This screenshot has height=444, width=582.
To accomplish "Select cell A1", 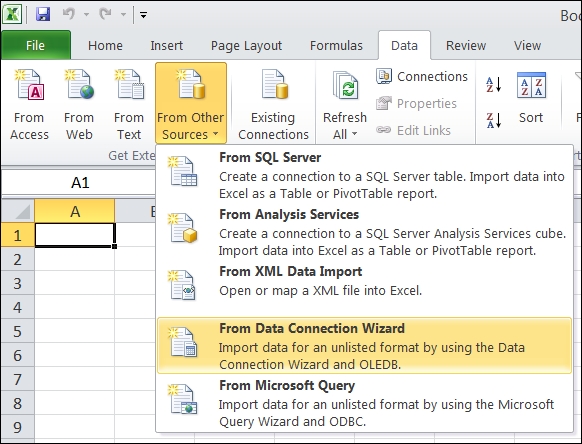I will click(x=75, y=235).
